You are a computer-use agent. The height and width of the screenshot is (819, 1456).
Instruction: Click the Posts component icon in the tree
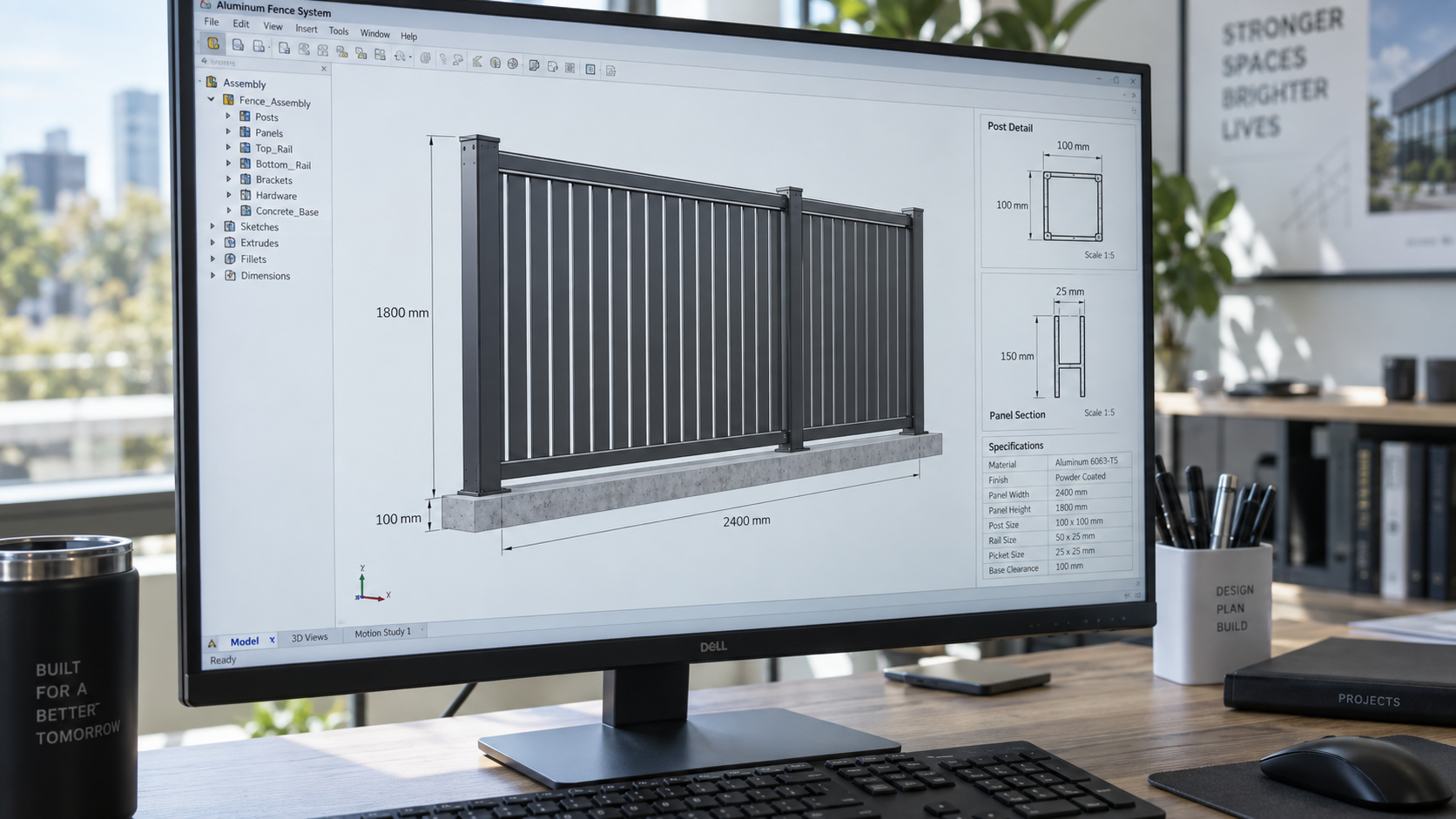point(245,116)
